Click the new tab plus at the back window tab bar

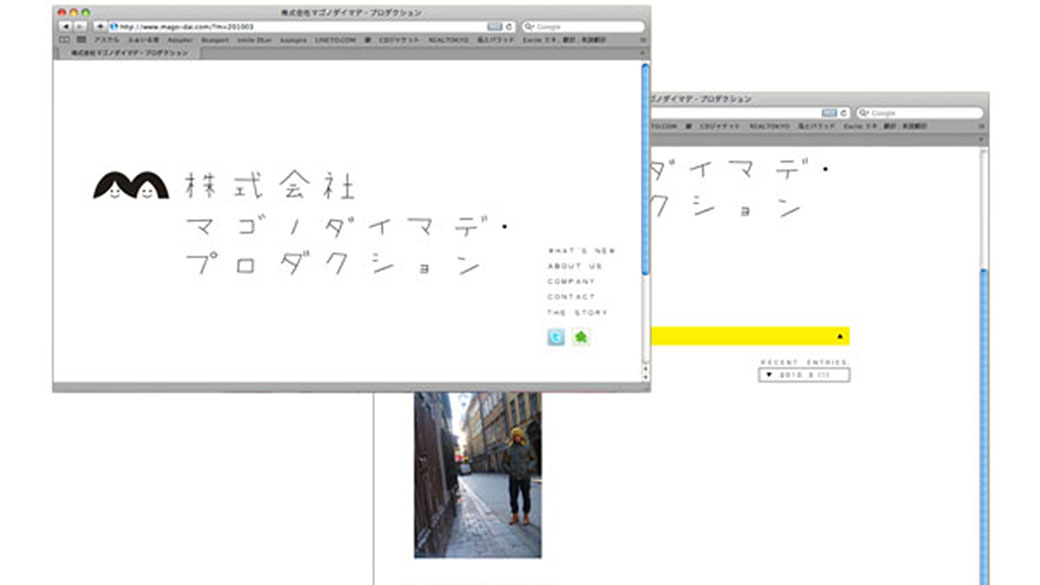pos(981,139)
